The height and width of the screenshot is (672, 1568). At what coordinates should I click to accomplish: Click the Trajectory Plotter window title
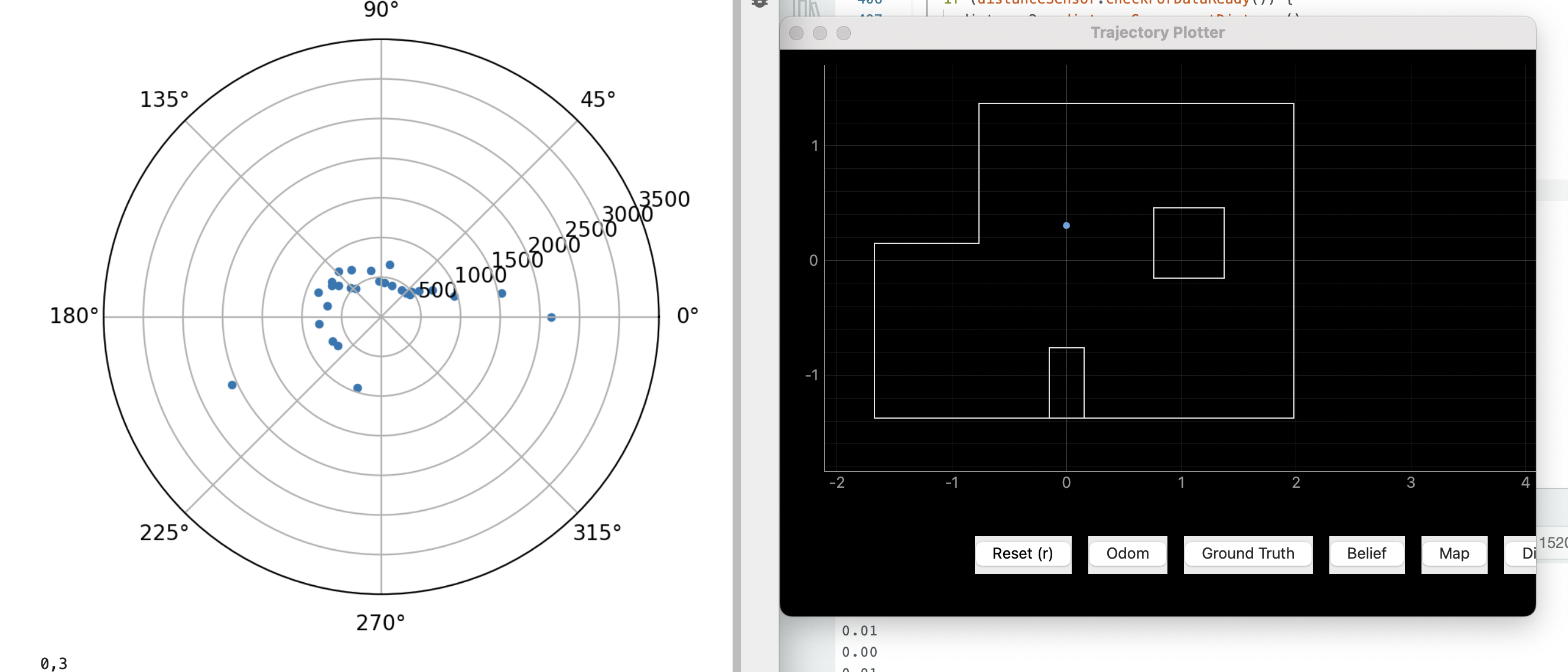(1157, 32)
